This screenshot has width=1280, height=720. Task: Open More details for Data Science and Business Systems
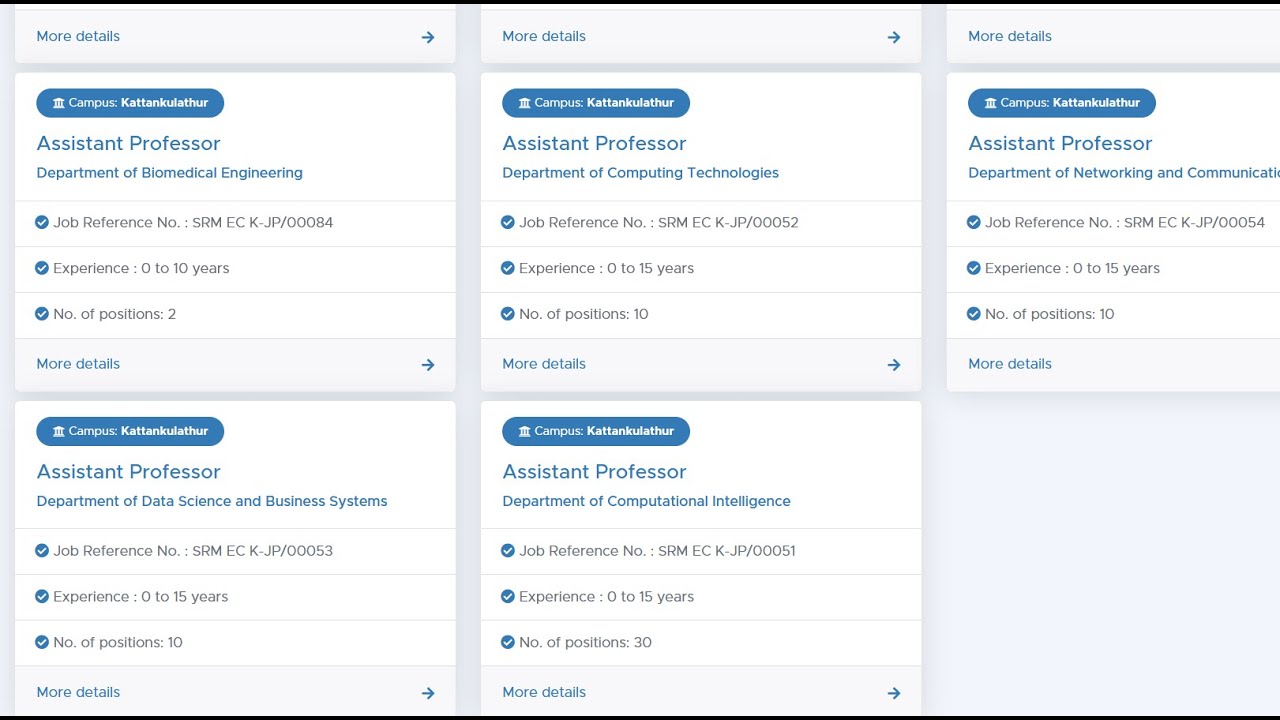coord(78,692)
